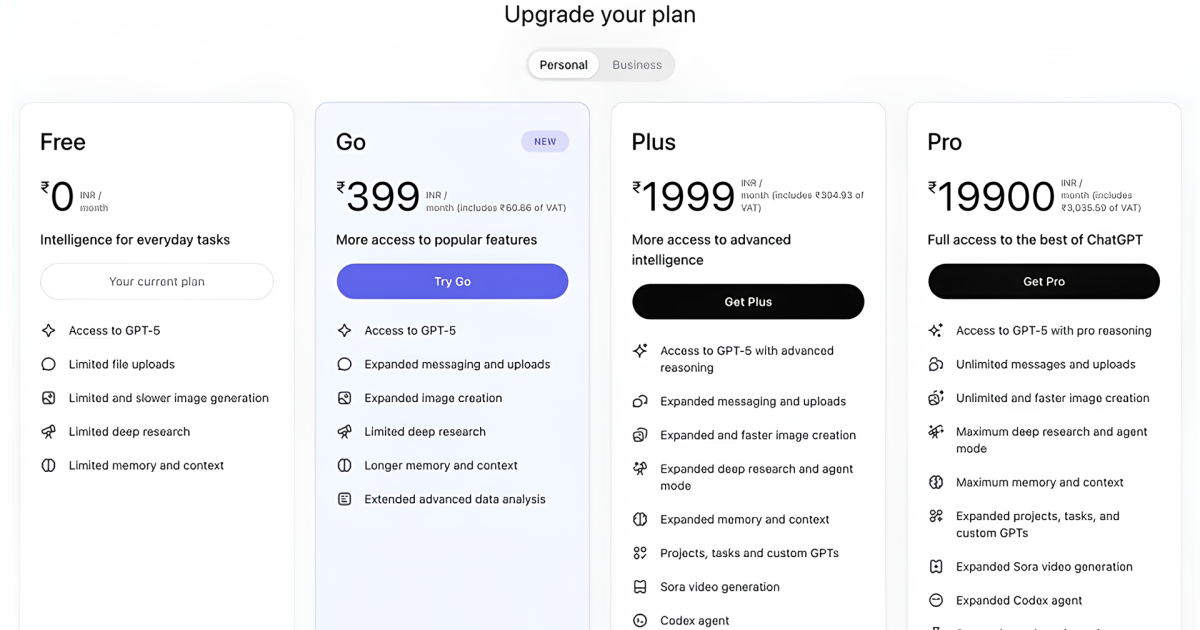The width and height of the screenshot is (1200, 630).
Task: Click the Go plan Longer memory icon
Action: coord(344,466)
